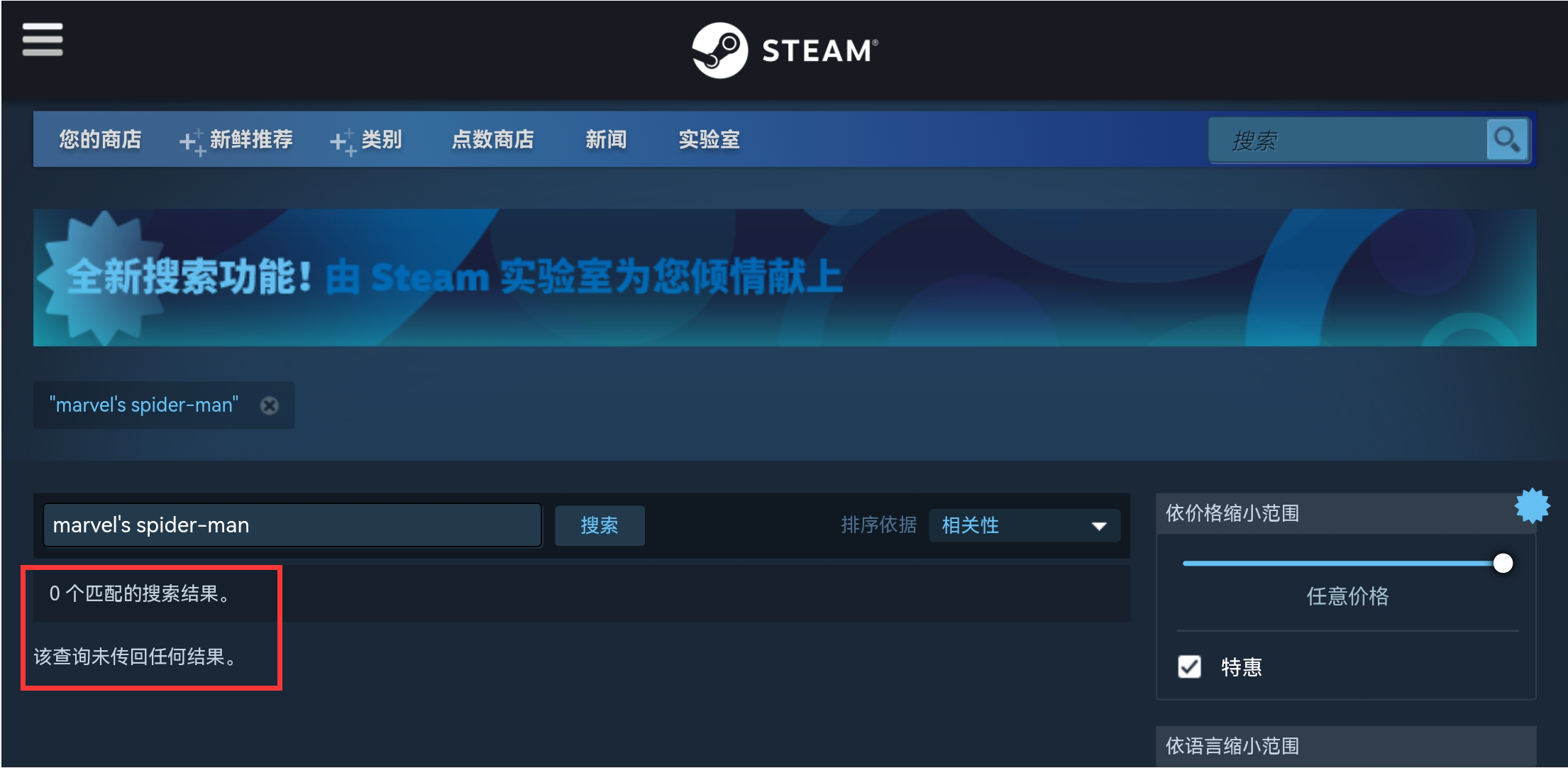
Task: Open 新闻 tab
Action: coord(606,139)
